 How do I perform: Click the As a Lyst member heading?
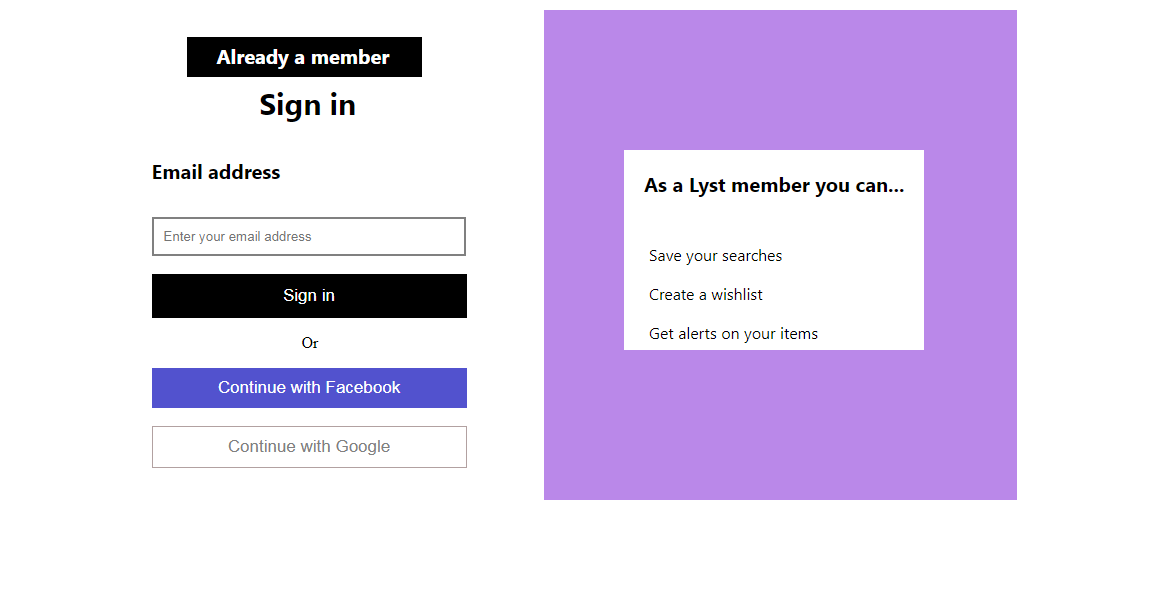774,185
